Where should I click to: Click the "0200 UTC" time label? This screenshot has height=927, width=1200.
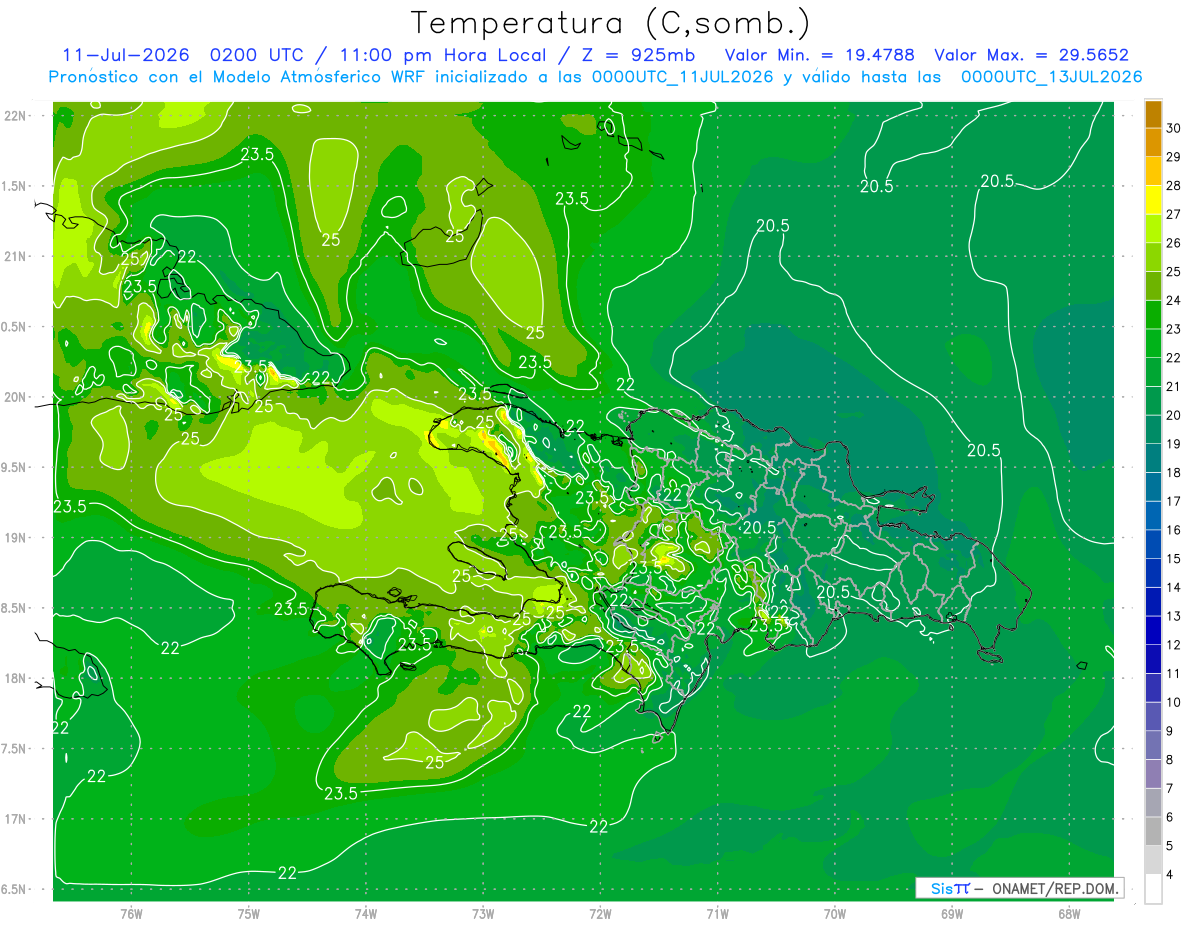(256, 55)
